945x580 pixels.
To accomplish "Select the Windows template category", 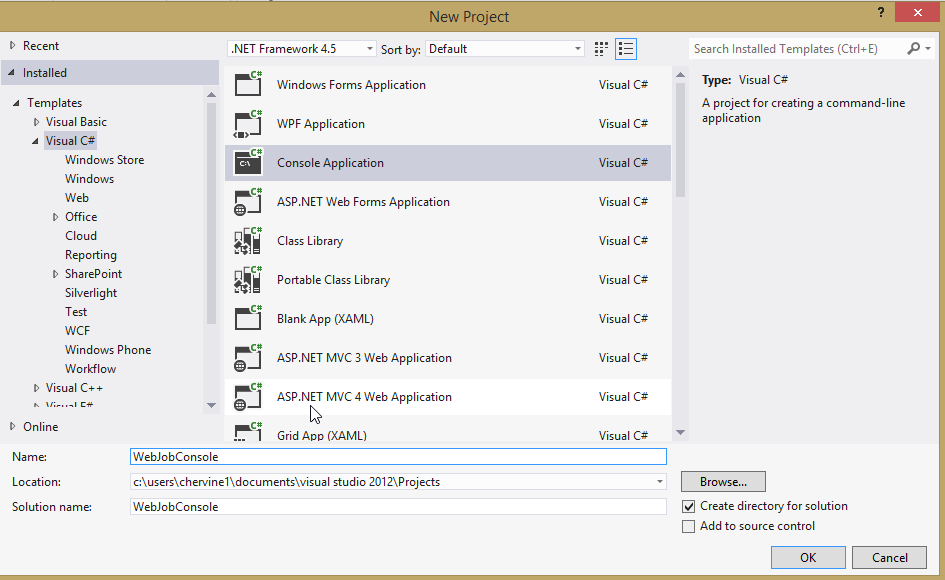I will 89,179.
